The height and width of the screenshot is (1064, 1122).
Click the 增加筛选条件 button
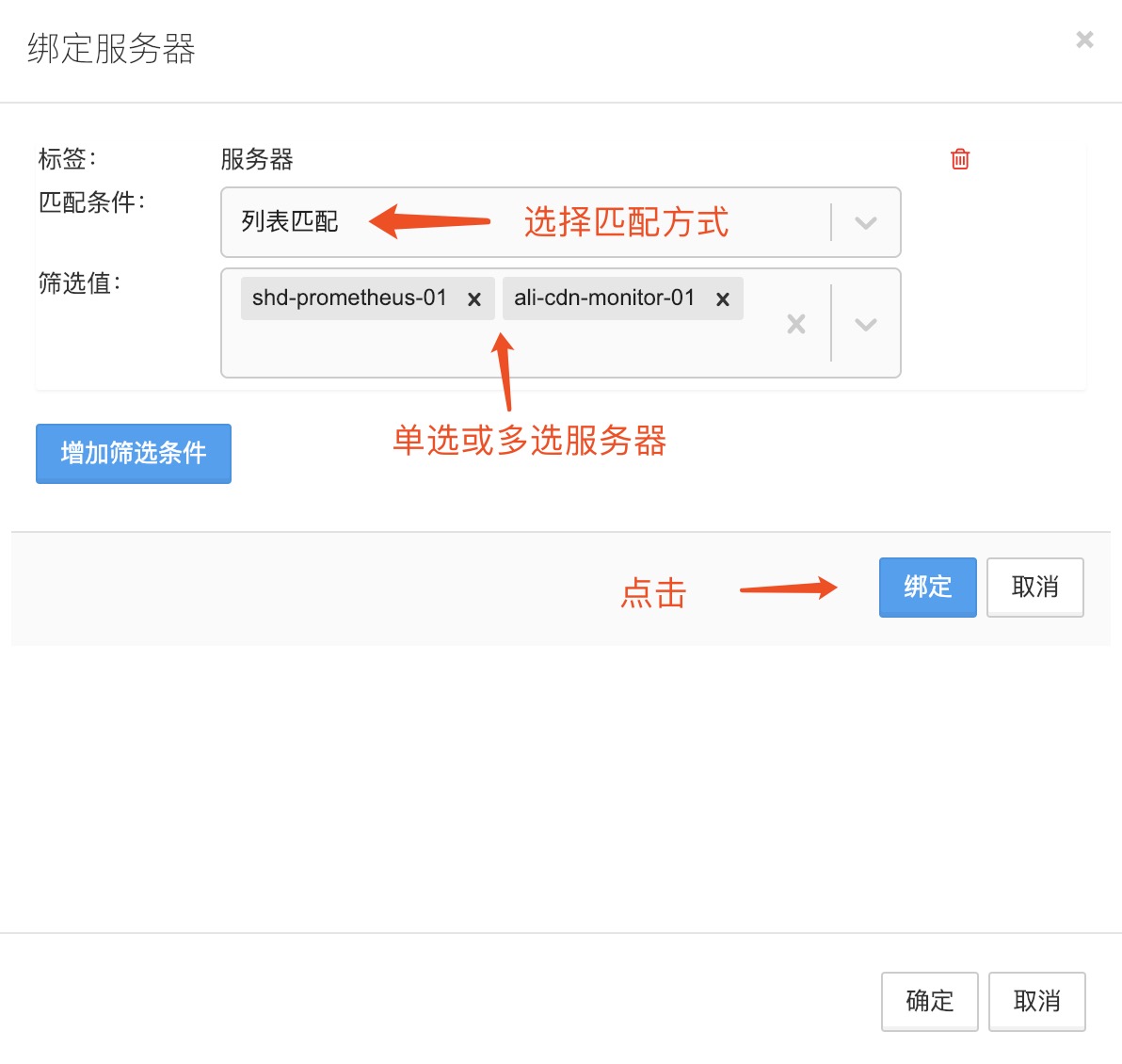(134, 454)
